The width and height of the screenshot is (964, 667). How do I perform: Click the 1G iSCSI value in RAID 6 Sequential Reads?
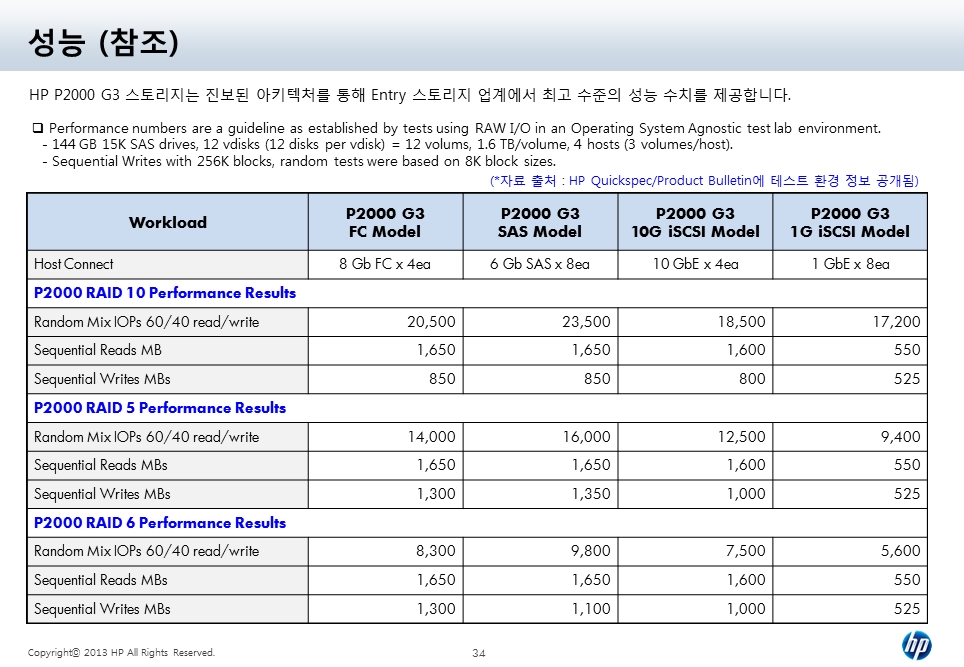coord(907,580)
